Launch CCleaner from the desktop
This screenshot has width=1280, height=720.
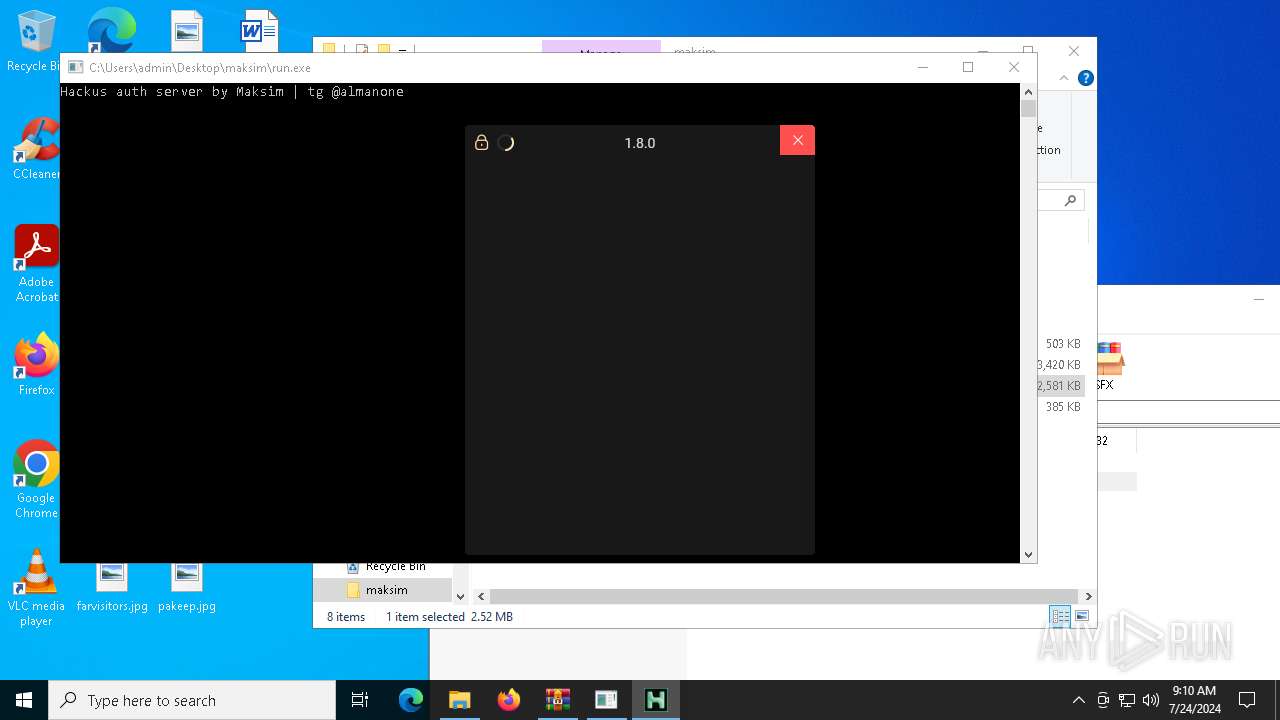point(36,148)
